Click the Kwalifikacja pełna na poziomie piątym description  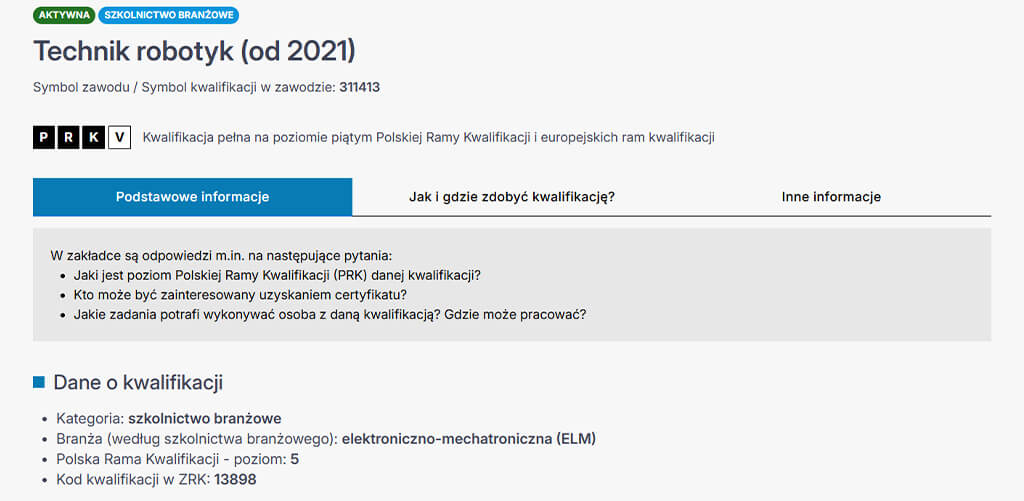click(428, 137)
